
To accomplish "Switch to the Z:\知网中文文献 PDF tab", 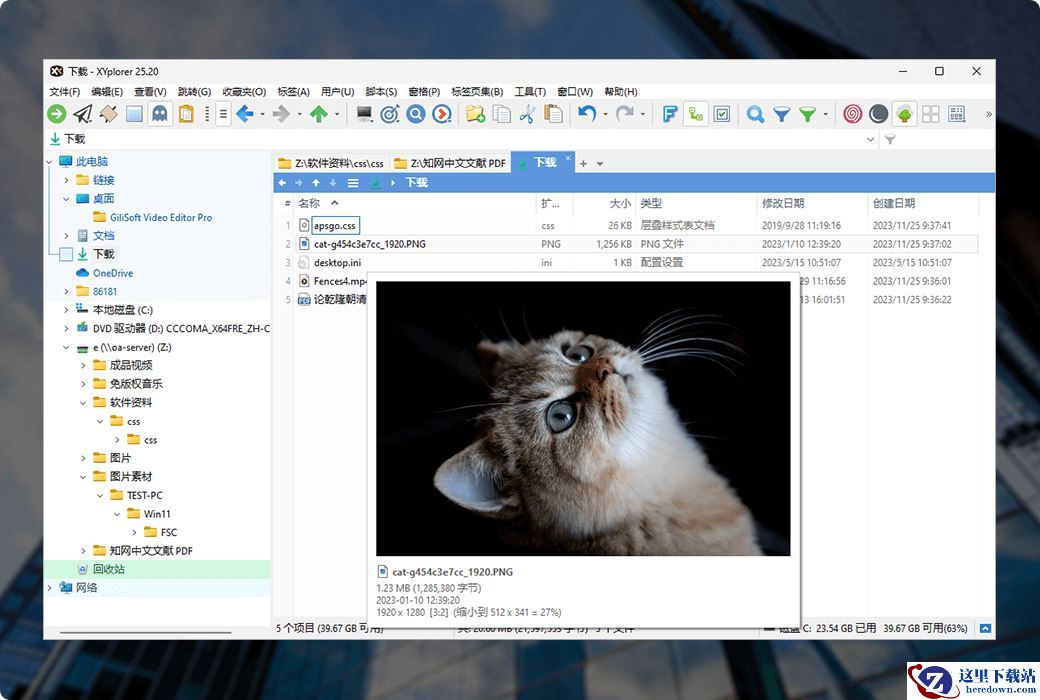I will click(451, 162).
